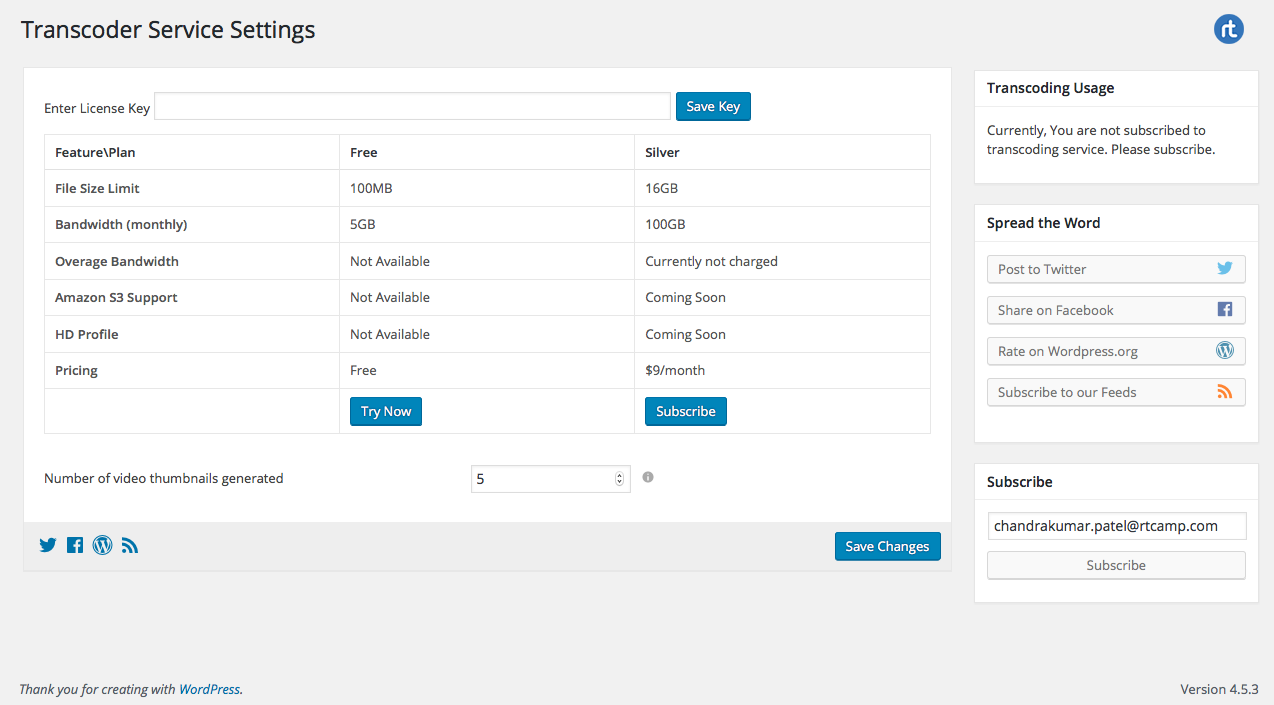Increase video thumbnails number with stepper arrow
Screen dimensions: 1274x705
click(619, 475)
